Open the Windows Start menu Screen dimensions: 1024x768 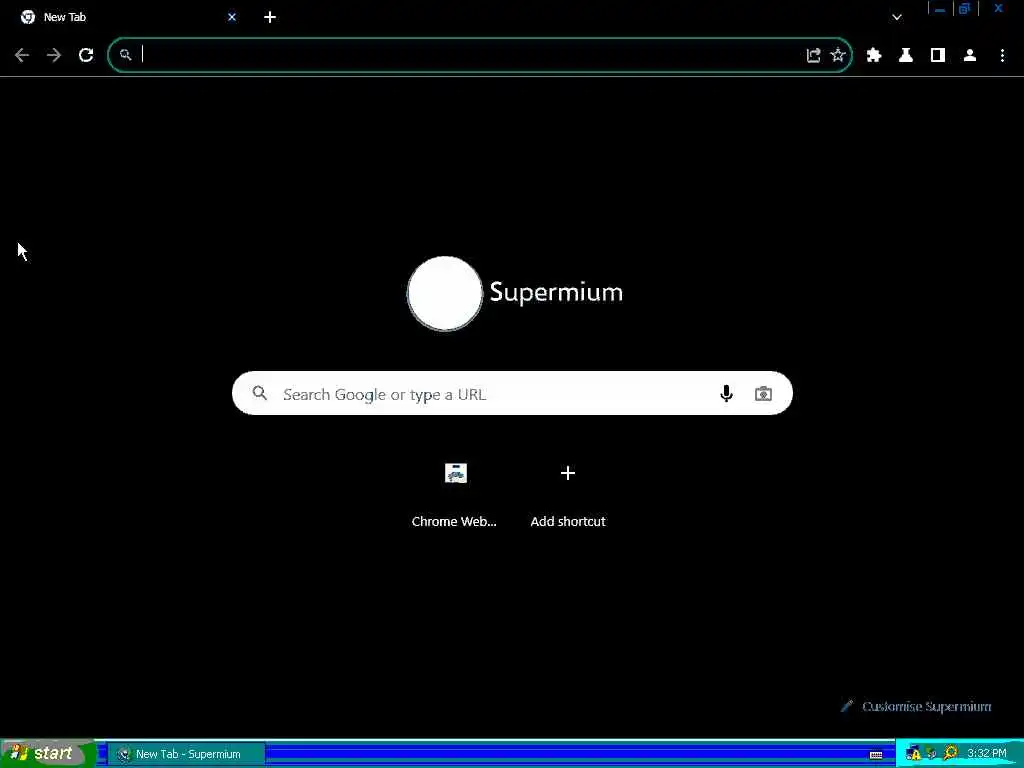48,754
